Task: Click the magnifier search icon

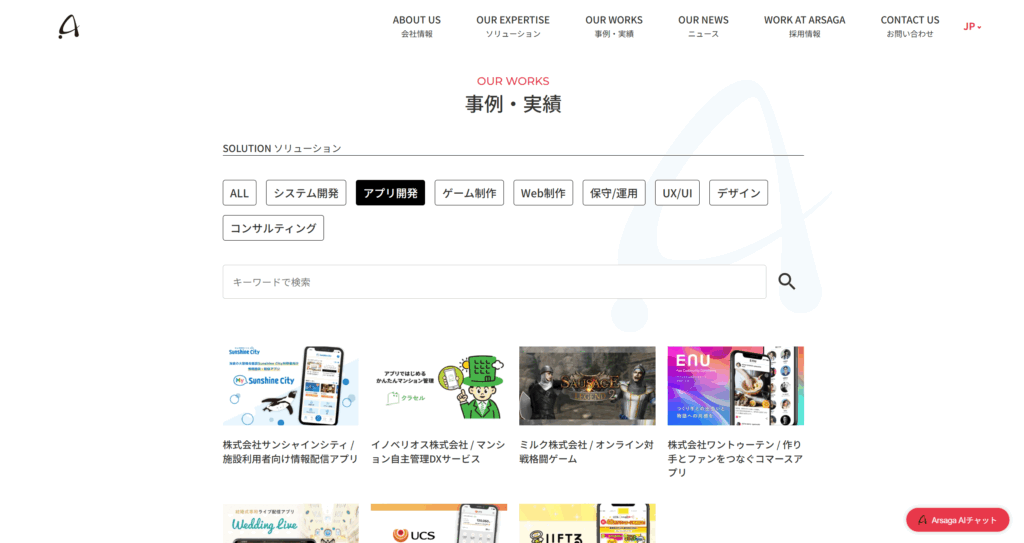Action: click(786, 282)
